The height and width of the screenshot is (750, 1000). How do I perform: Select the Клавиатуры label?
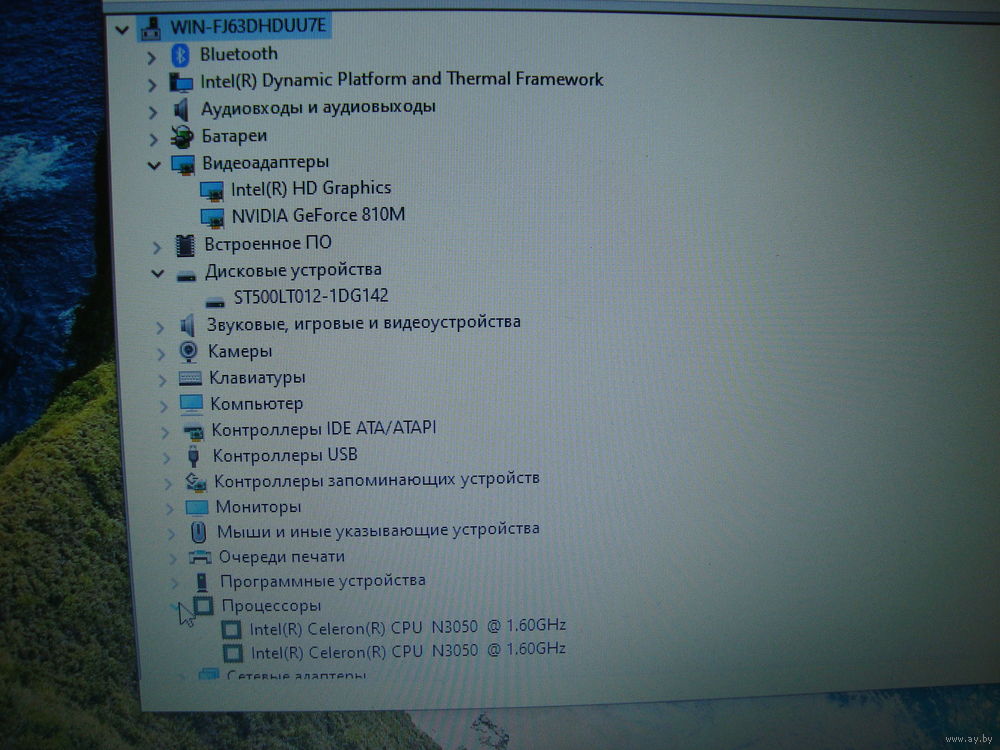coord(257,378)
